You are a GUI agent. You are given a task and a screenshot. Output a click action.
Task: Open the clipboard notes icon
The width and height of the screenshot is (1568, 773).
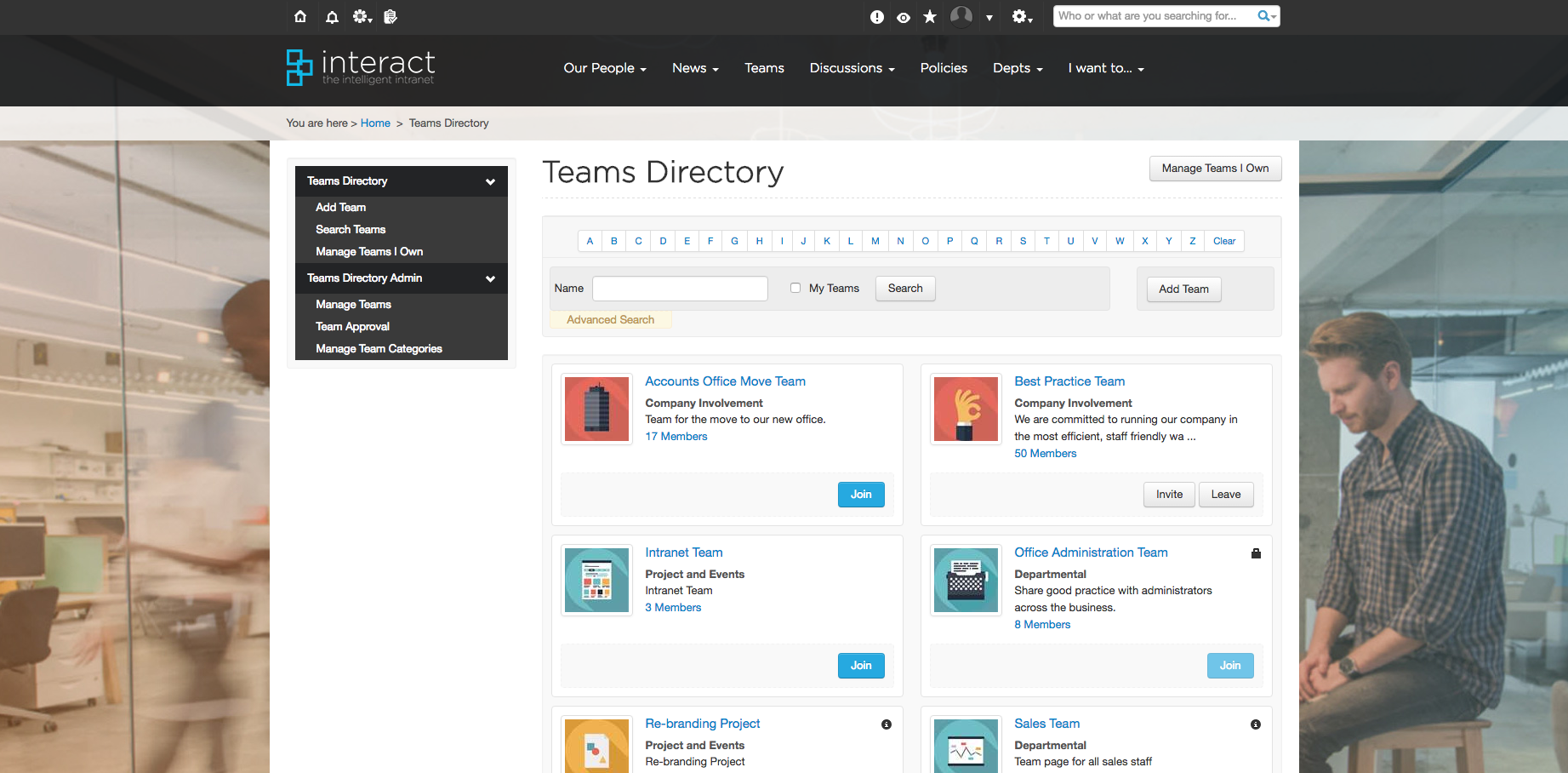click(391, 16)
